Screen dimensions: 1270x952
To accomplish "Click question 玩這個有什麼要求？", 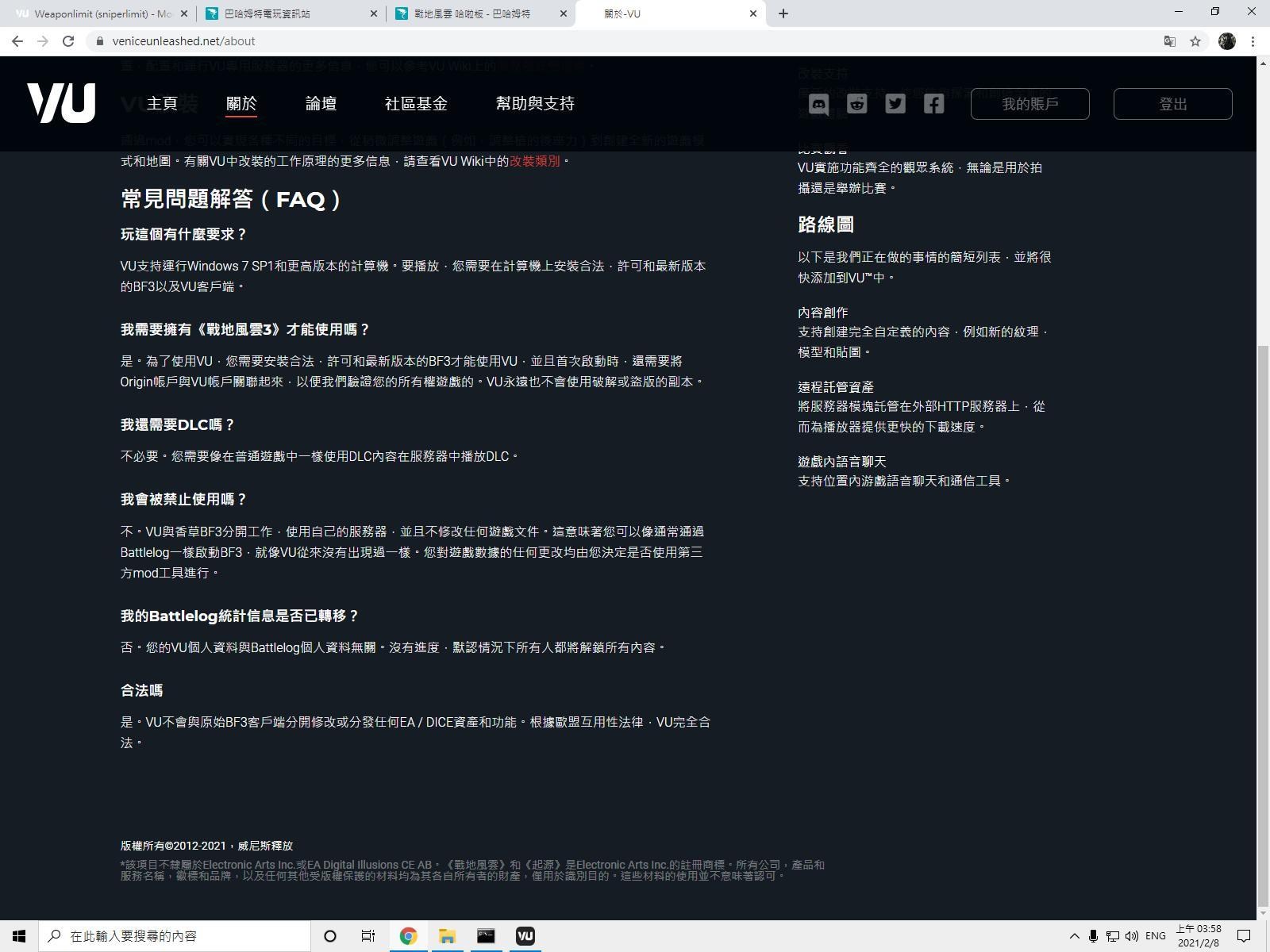I will click(x=184, y=235).
